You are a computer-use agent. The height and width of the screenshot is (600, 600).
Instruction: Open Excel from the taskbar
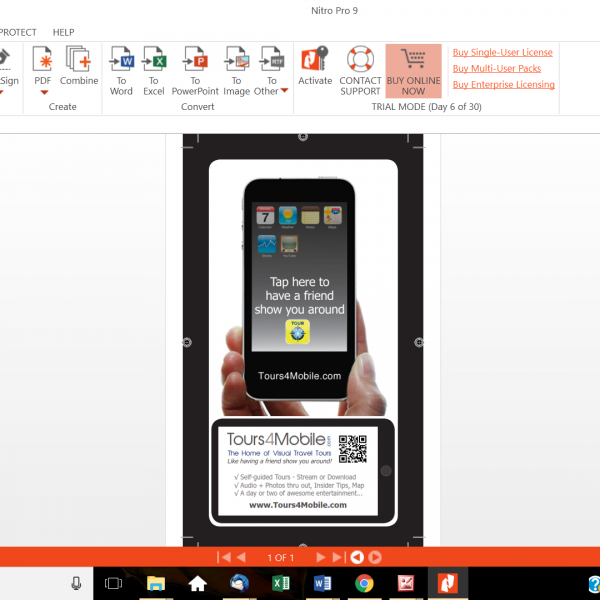(x=281, y=584)
